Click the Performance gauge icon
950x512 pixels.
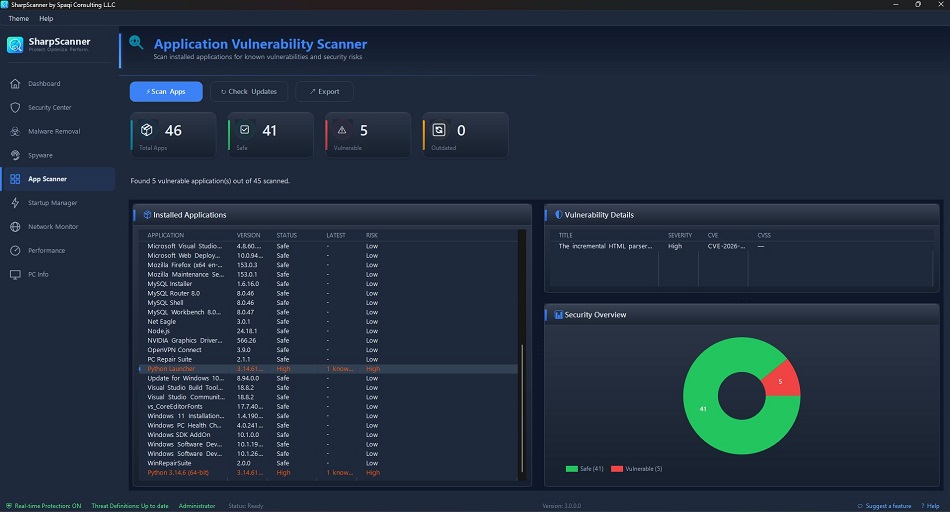point(15,250)
